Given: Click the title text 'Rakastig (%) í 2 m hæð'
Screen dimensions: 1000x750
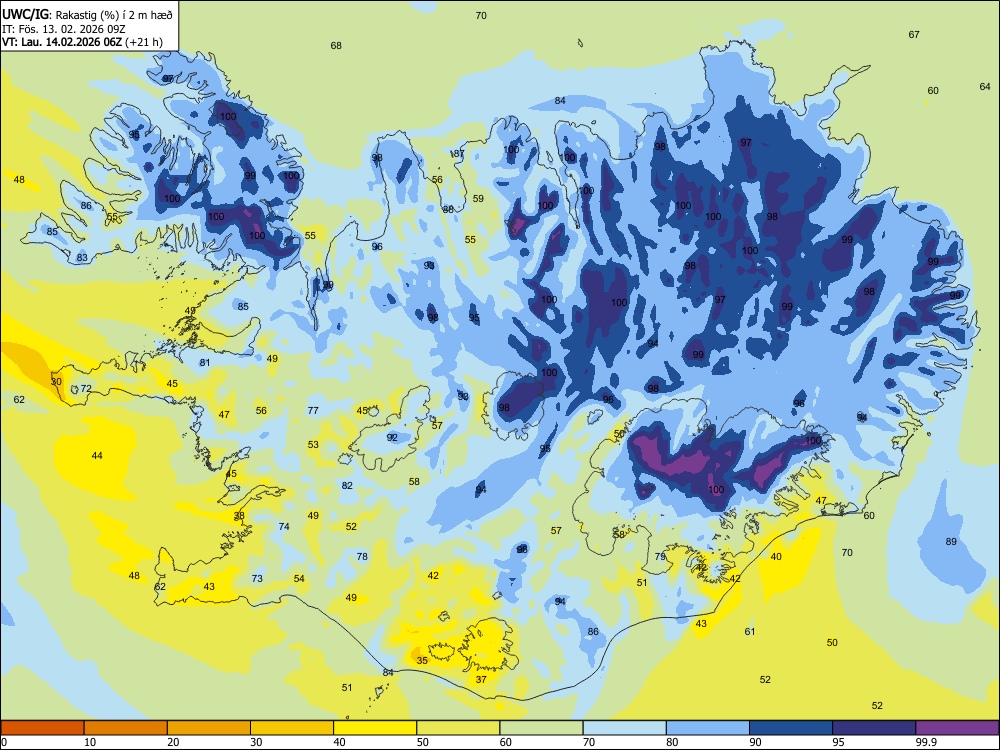Looking at the screenshot, I should [x=113, y=15].
